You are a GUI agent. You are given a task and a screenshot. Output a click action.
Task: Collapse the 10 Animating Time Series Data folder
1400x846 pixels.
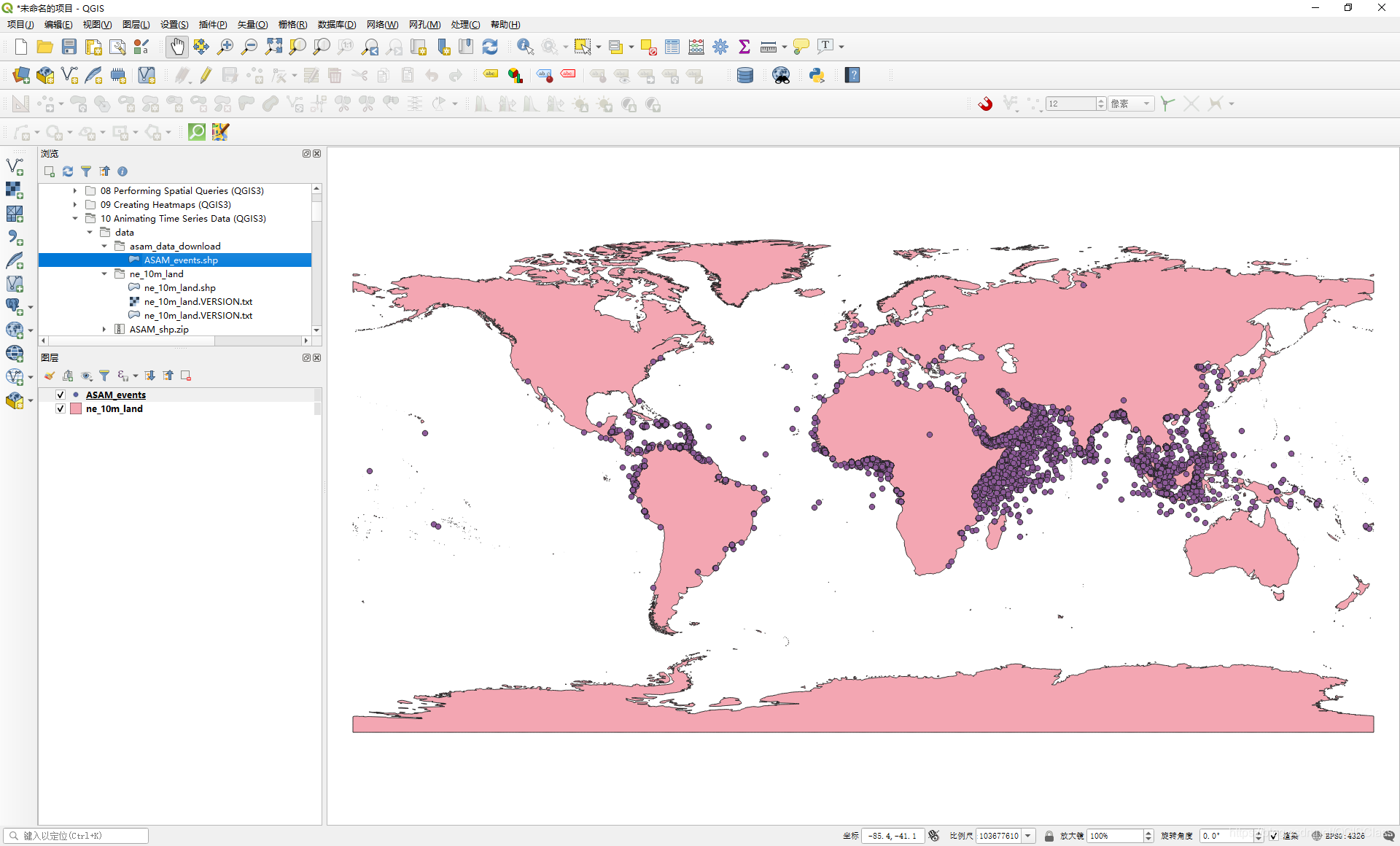pyautogui.click(x=75, y=218)
